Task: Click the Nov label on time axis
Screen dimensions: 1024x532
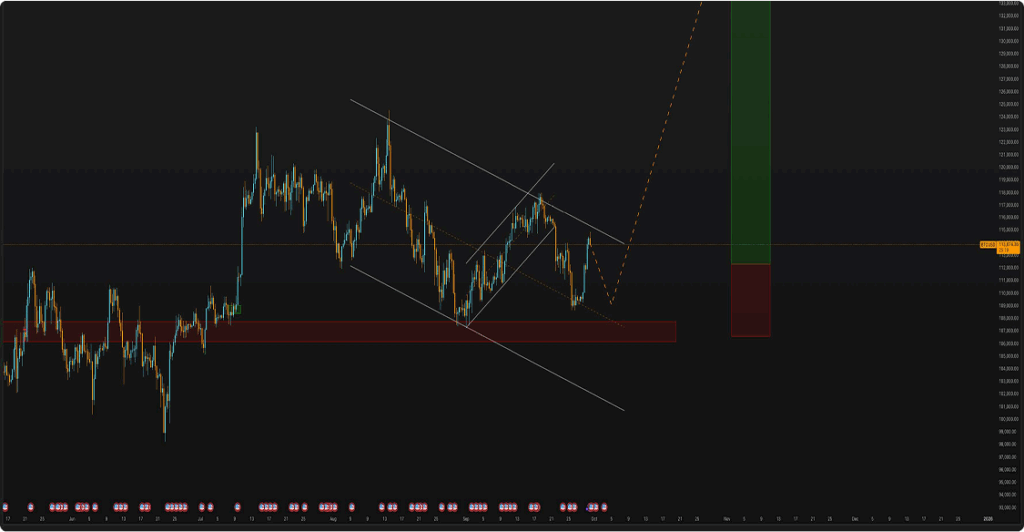Action: (727, 520)
